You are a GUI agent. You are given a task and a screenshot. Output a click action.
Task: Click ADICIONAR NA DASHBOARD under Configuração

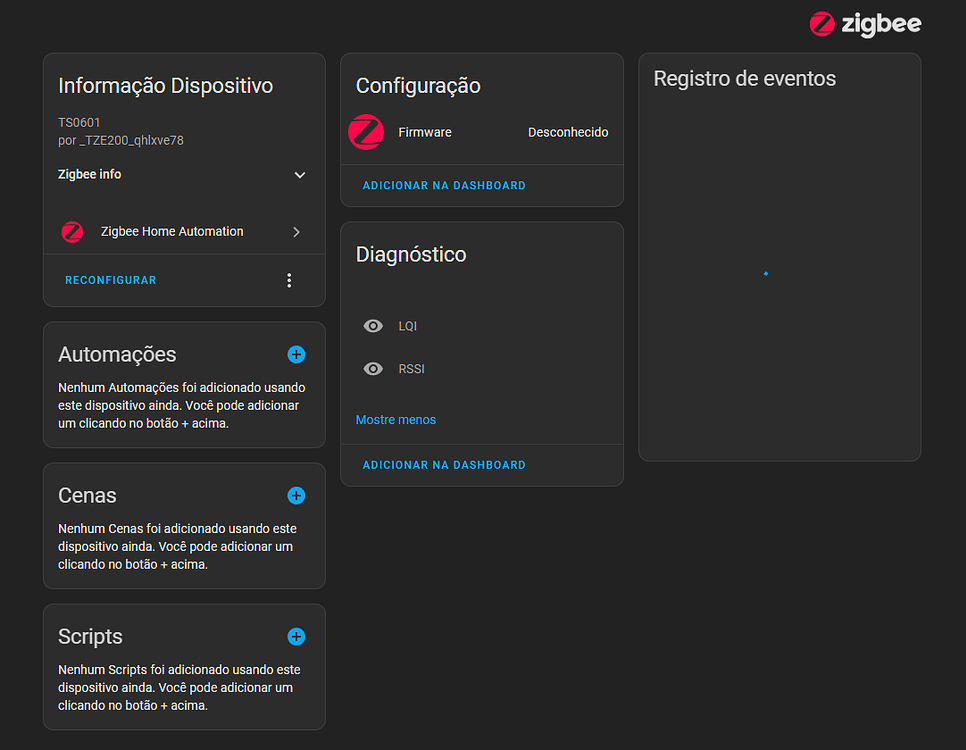click(x=444, y=185)
